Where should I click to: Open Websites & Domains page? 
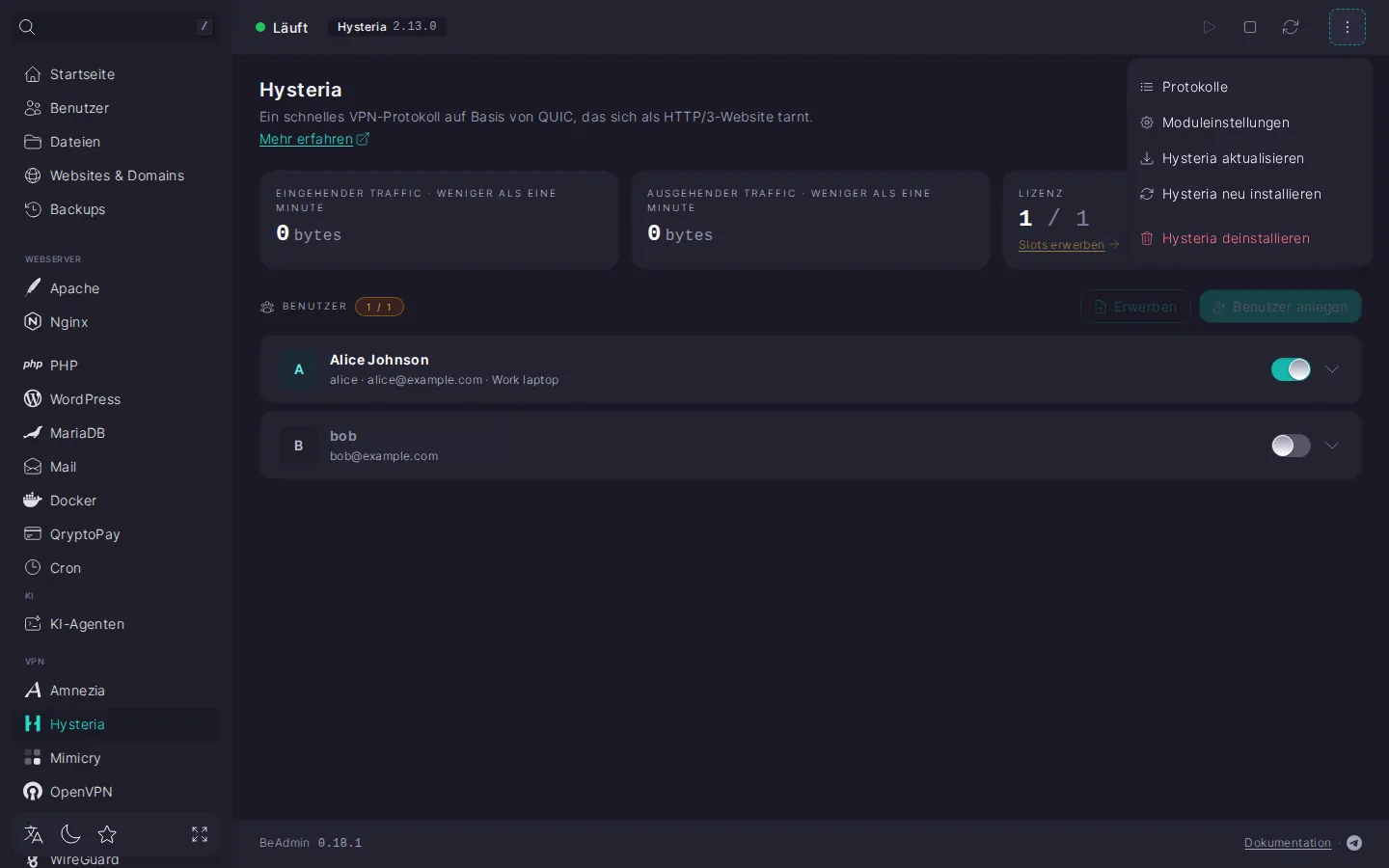pyautogui.click(x=116, y=176)
